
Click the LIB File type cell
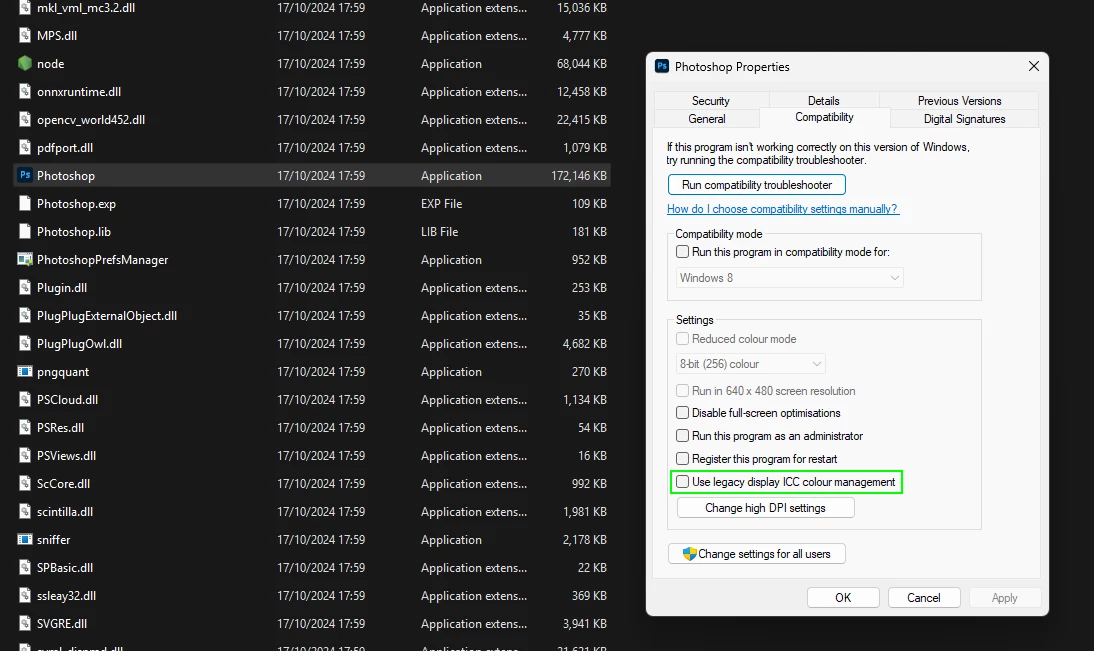coord(440,232)
